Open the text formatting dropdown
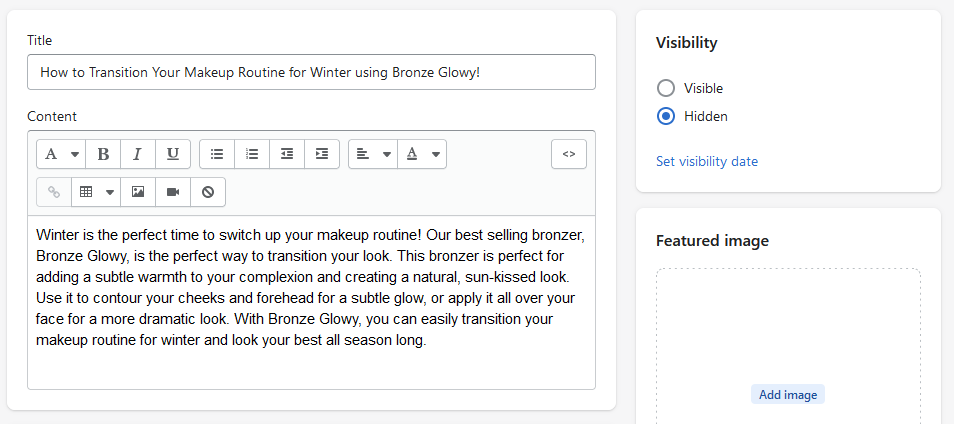Screen dimensions: 954x424 coord(61,155)
